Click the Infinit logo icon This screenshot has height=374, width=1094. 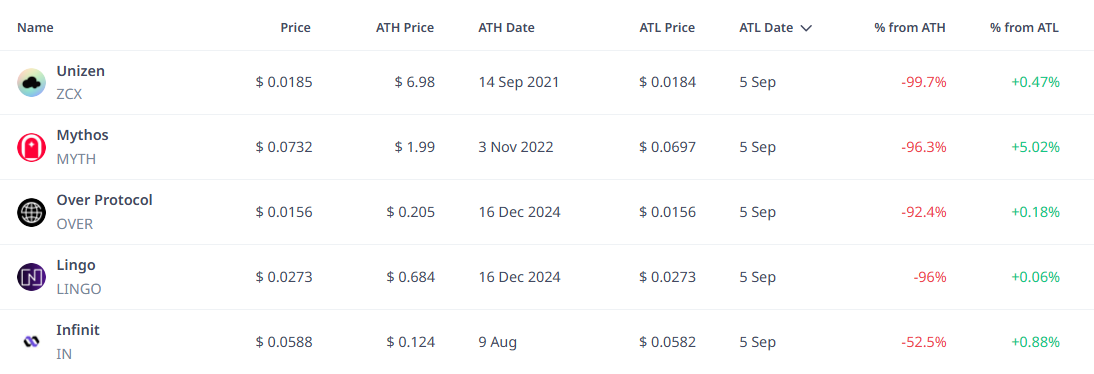(x=31, y=342)
